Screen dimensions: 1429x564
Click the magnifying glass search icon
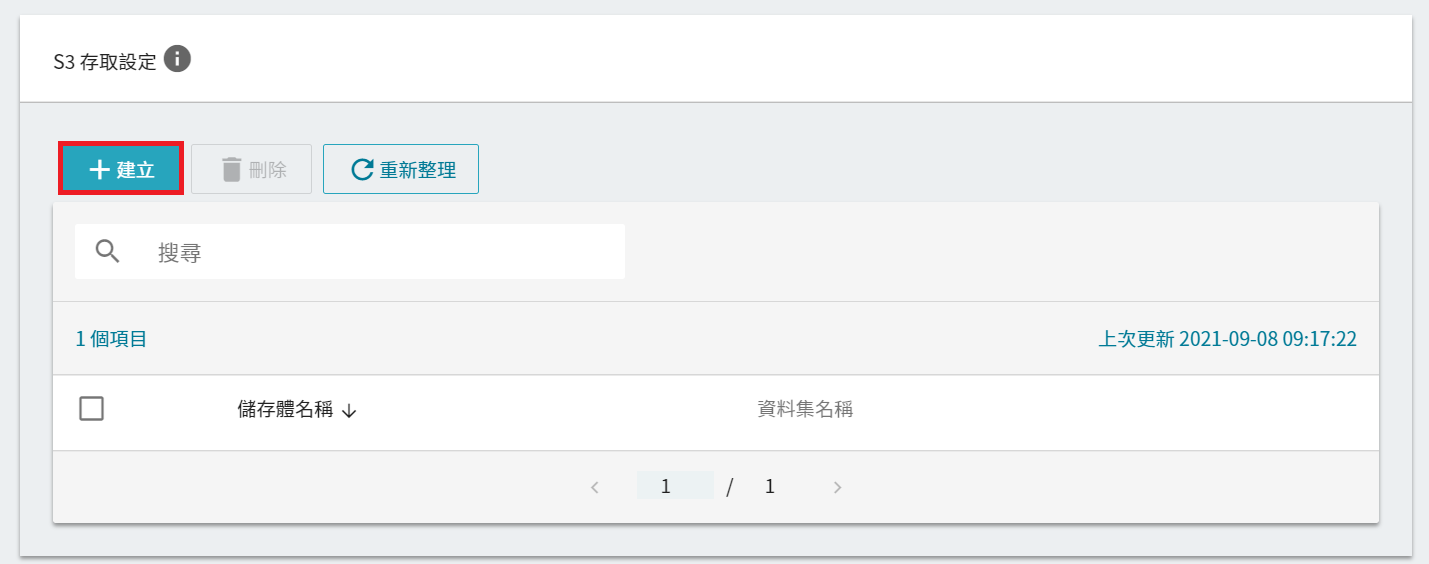(108, 251)
